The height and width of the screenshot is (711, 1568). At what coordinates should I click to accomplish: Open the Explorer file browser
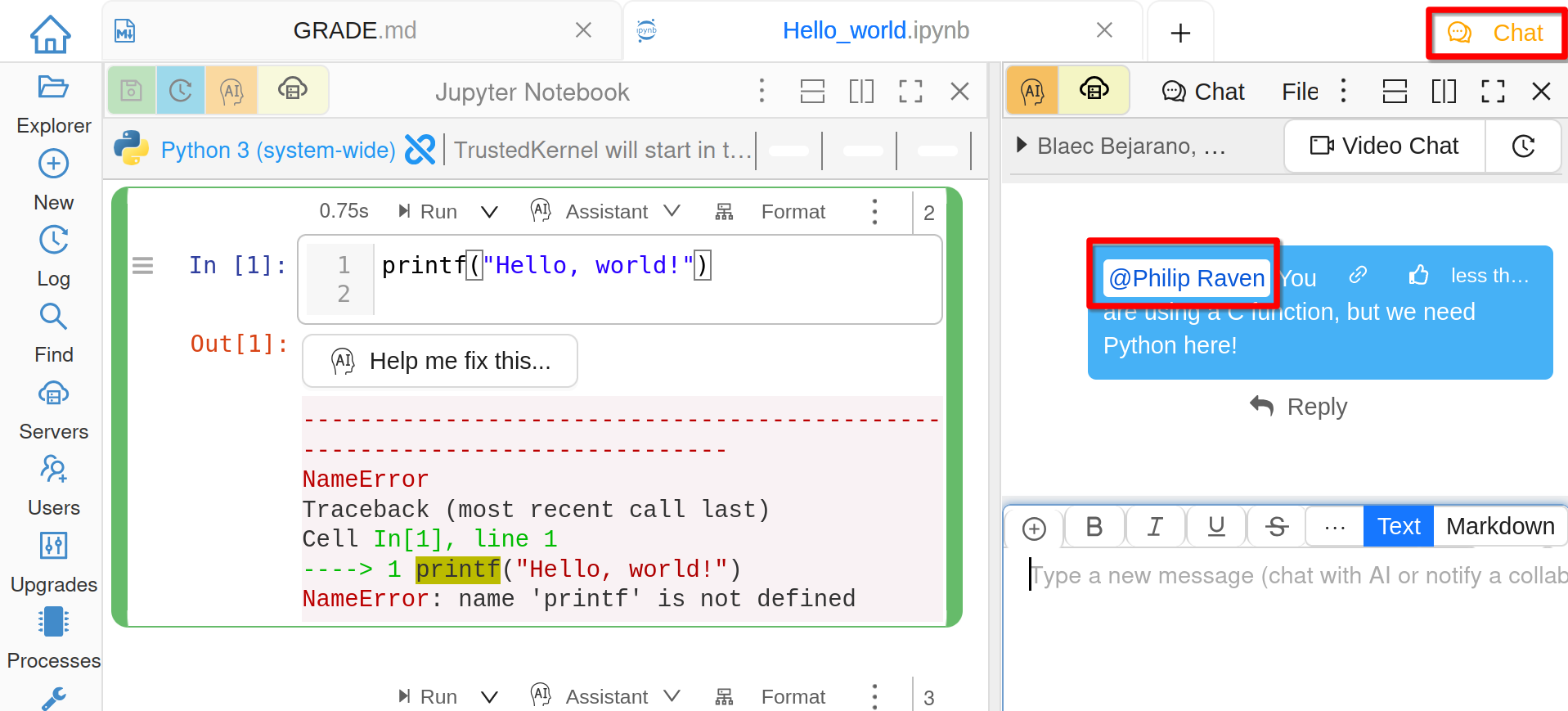[53, 103]
